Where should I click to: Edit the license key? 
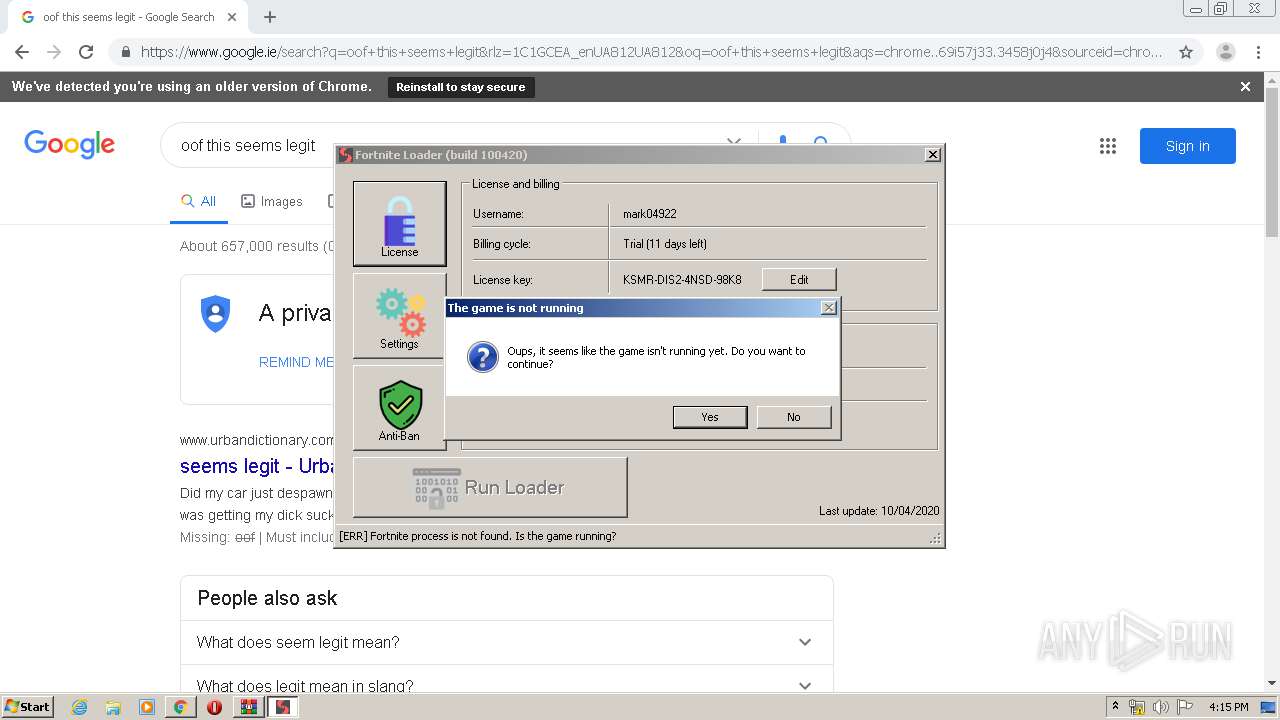pyautogui.click(x=799, y=279)
